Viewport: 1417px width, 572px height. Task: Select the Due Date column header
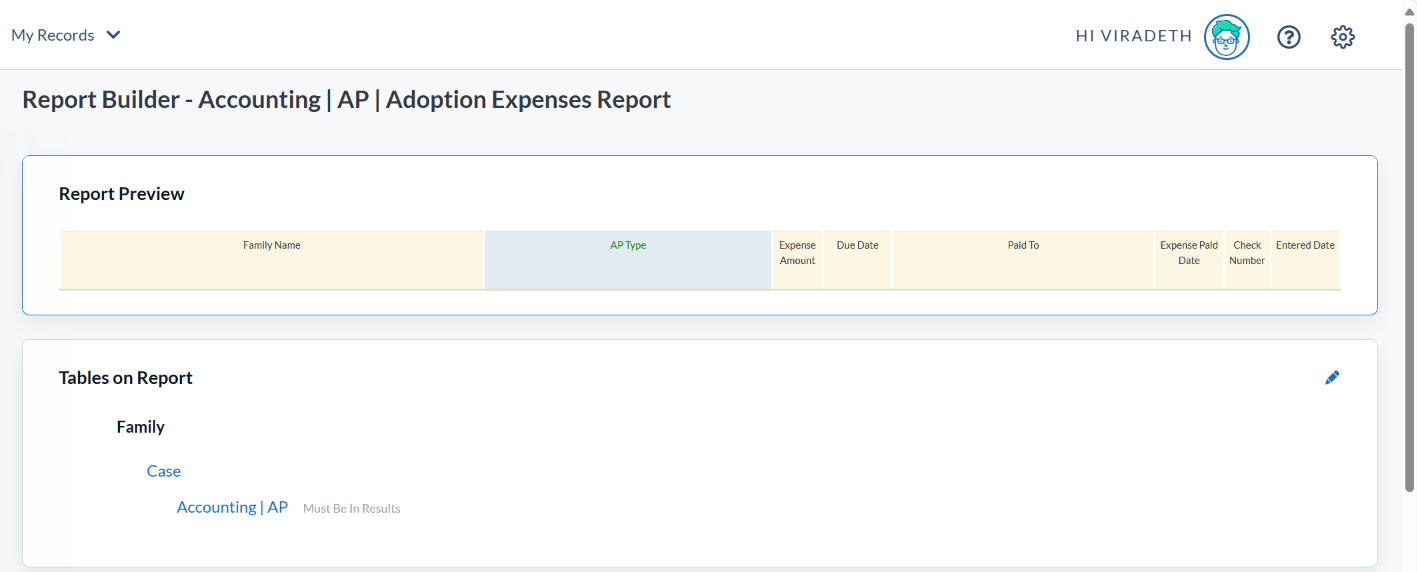click(x=857, y=260)
